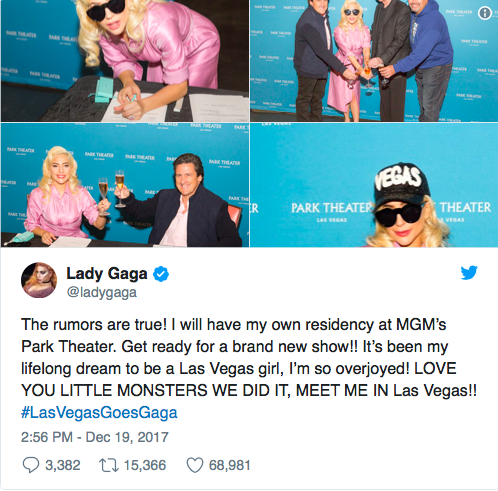View the 68,981 likes count
Image resolution: width=498 pixels, height=491 pixels.
pos(229,465)
